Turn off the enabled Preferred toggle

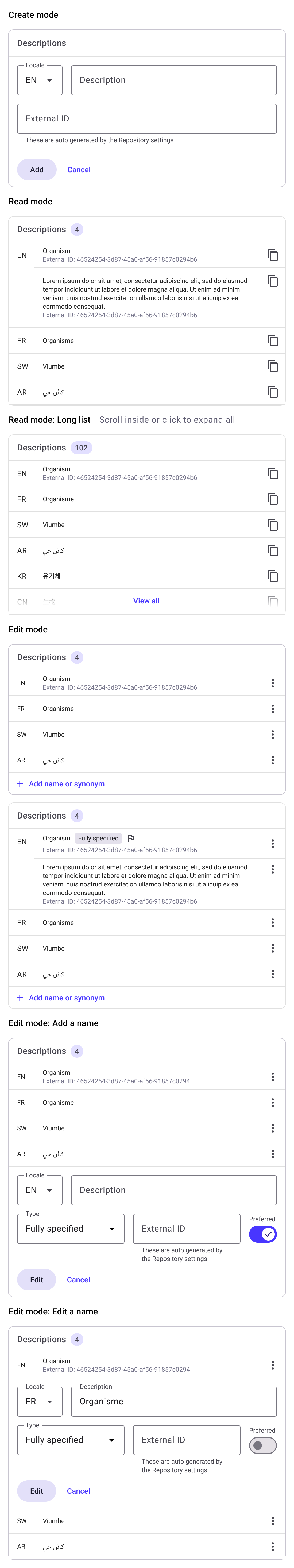262,1234
